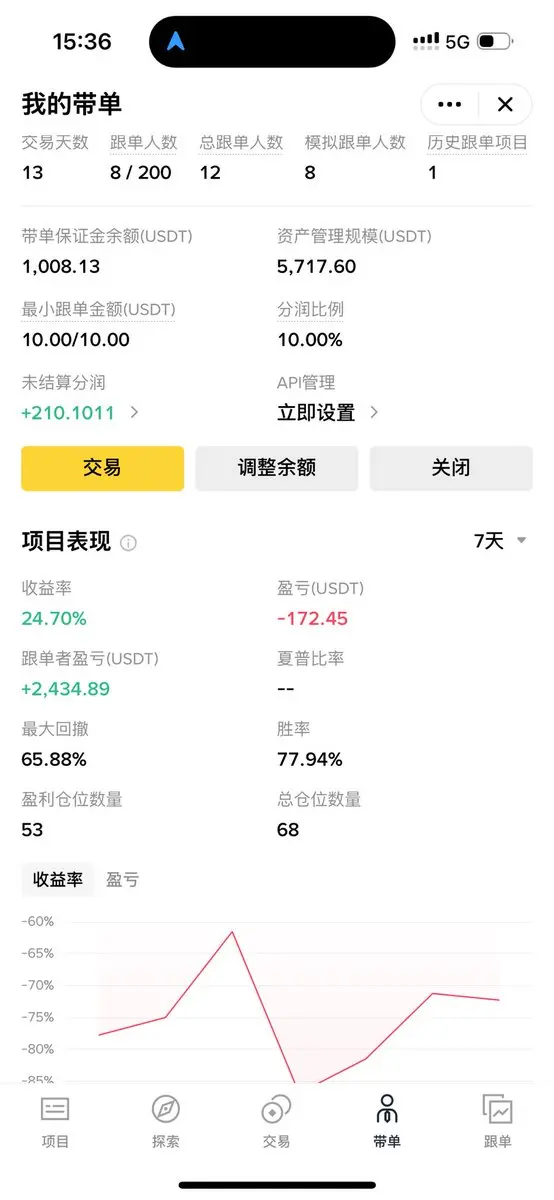Screen dimensions: 554x1200
Task: Close the mini program with X
Action: [505, 104]
